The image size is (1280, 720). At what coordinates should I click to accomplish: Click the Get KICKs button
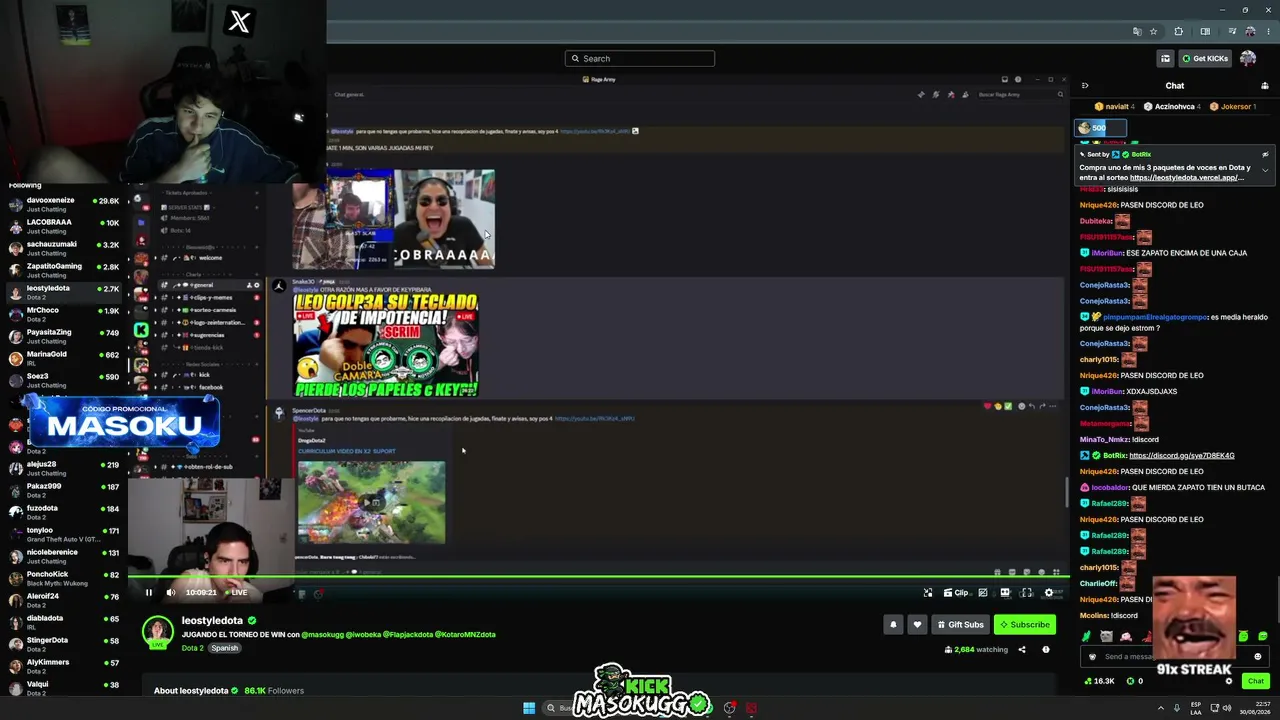(1205, 58)
